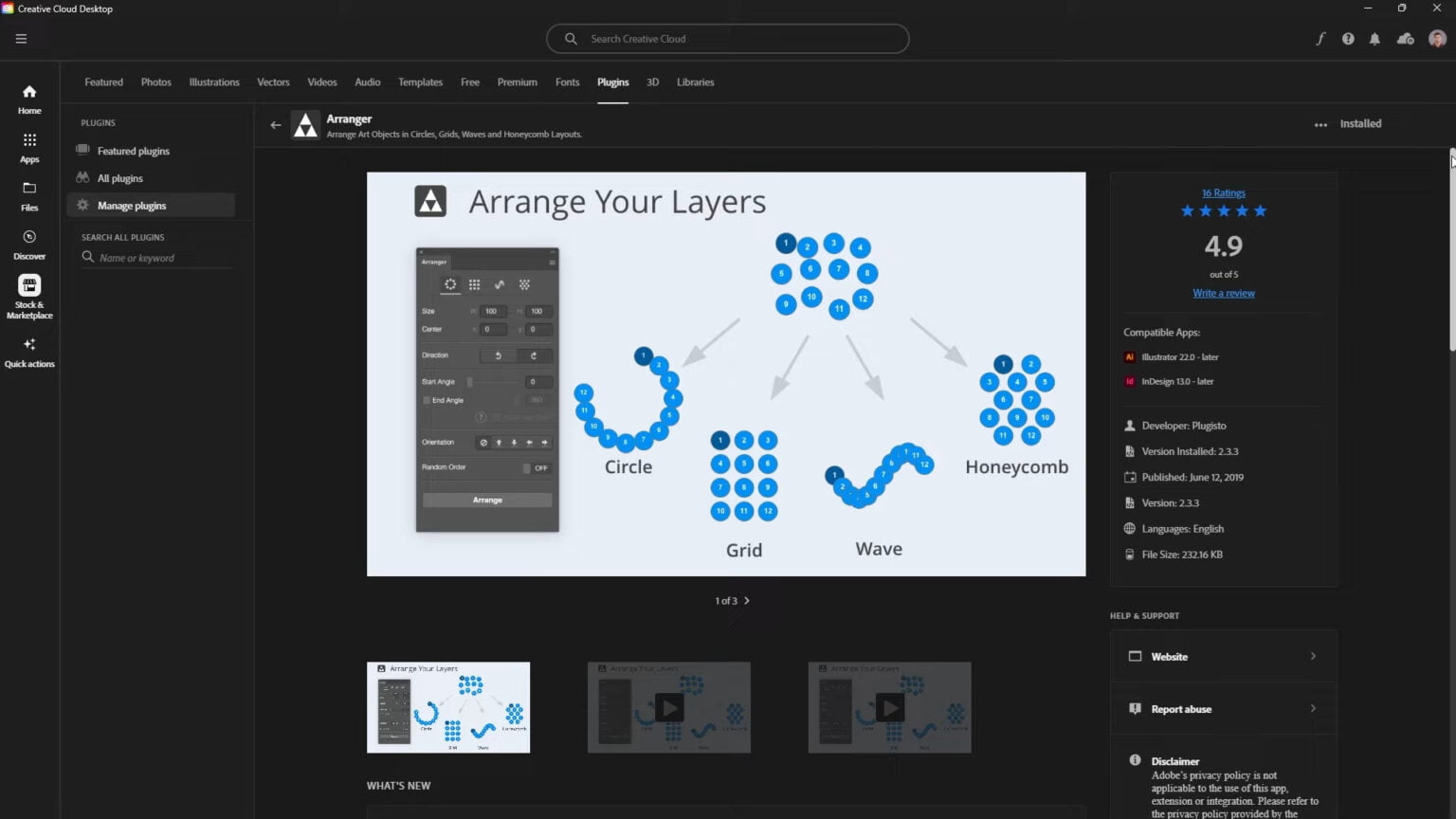The width and height of the screenshot is (1456, 819).
Task: Select the second preview thumbnail
Action: tap(668, 707)
